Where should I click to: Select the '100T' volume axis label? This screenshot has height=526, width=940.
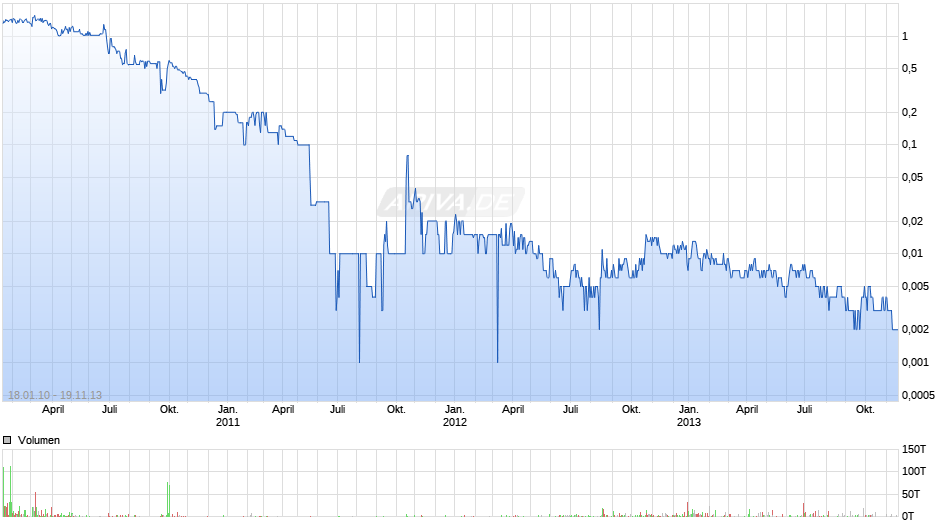click(914, 471)
